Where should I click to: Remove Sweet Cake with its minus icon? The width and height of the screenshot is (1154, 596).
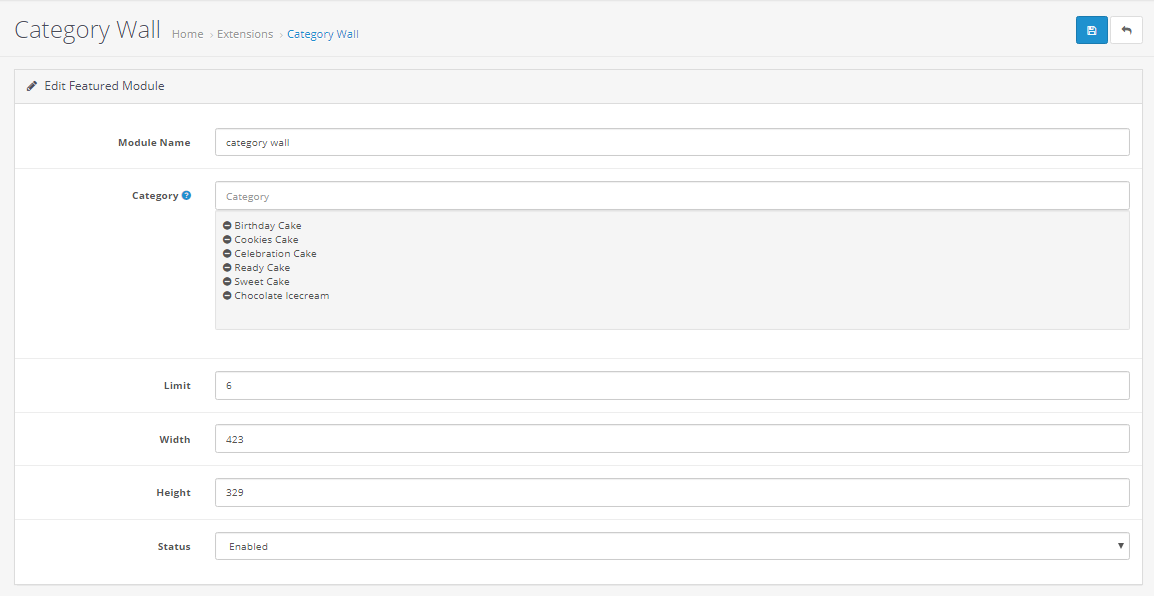coord(227,282)
